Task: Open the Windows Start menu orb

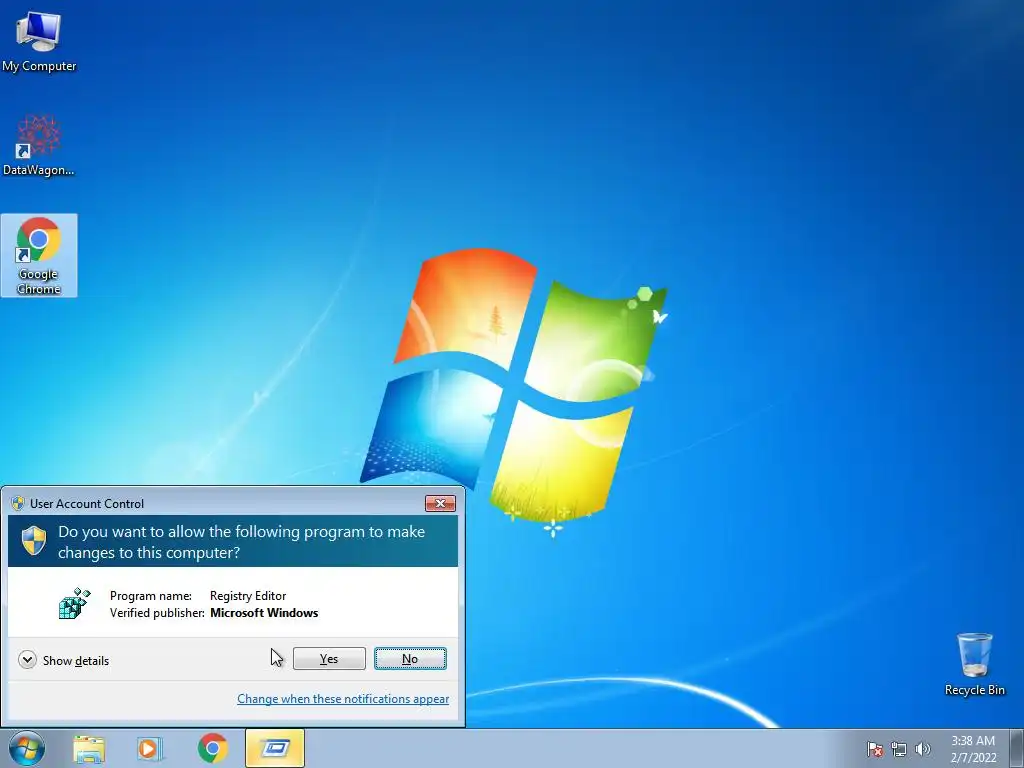Action: tap(27, 748)
